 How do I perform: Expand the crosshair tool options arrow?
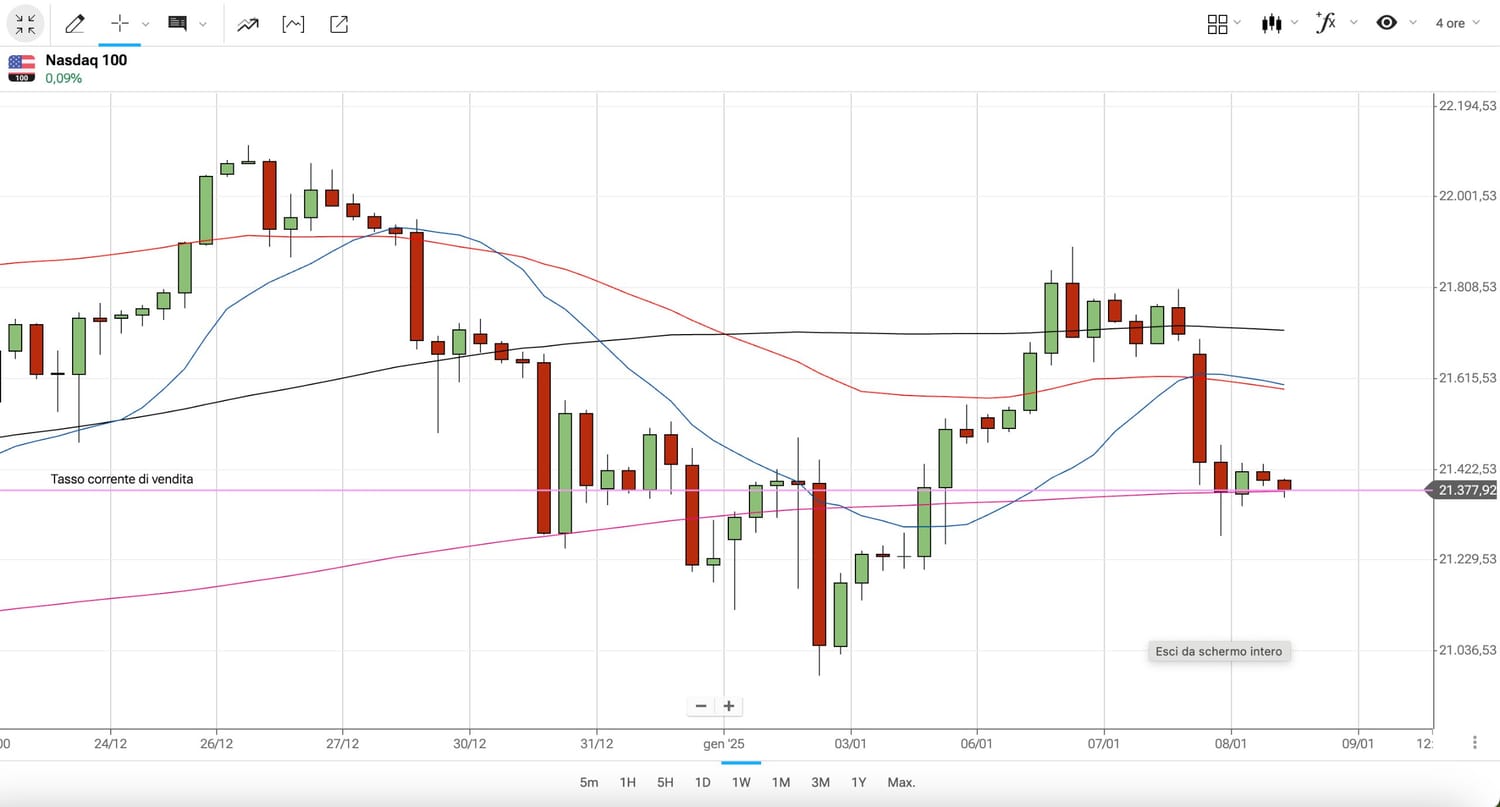point(146,23)
